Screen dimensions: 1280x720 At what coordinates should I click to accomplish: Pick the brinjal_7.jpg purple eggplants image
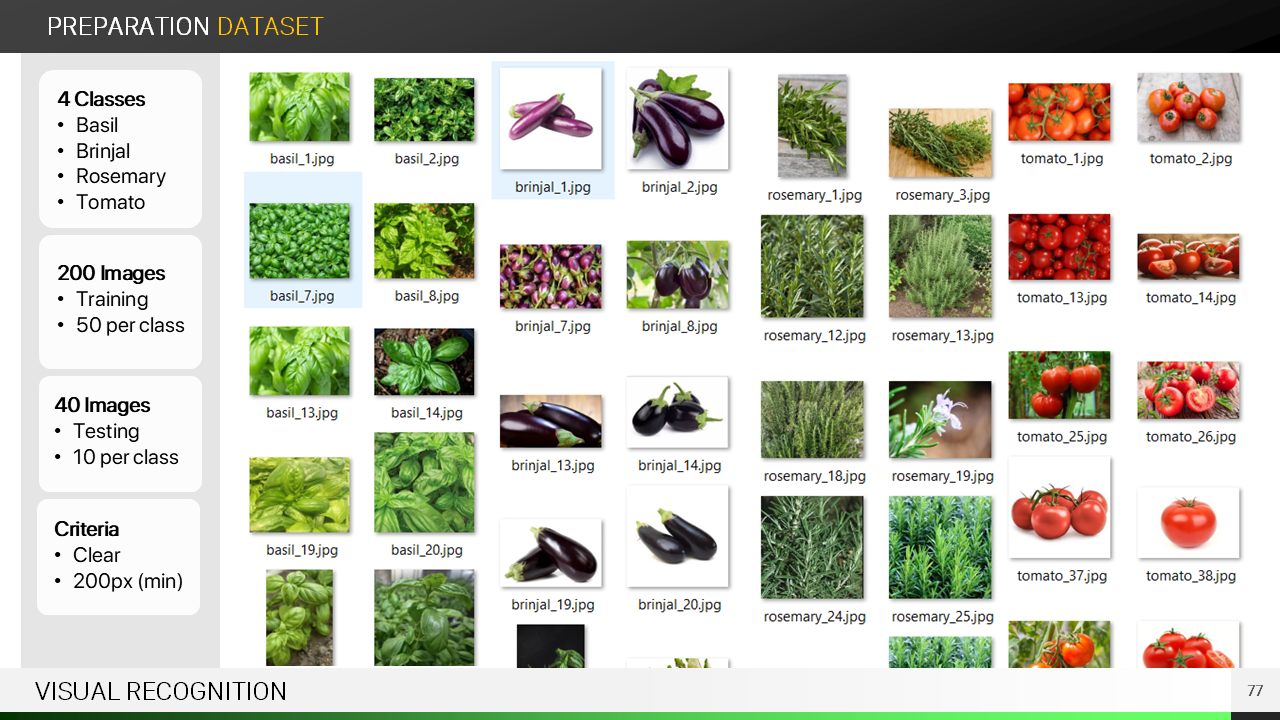point(551,276)
